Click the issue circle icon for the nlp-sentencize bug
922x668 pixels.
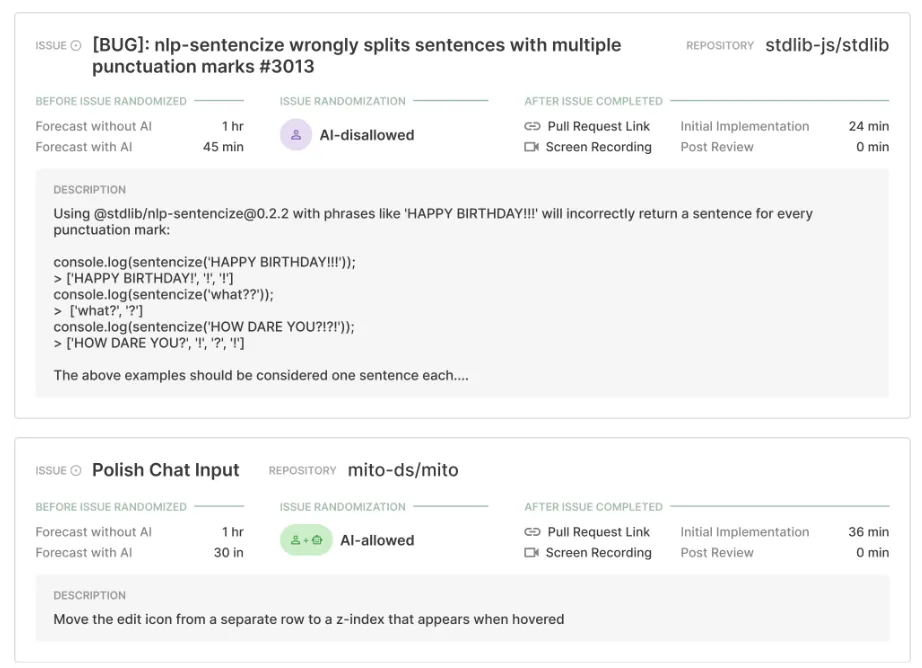pos(76,45)
